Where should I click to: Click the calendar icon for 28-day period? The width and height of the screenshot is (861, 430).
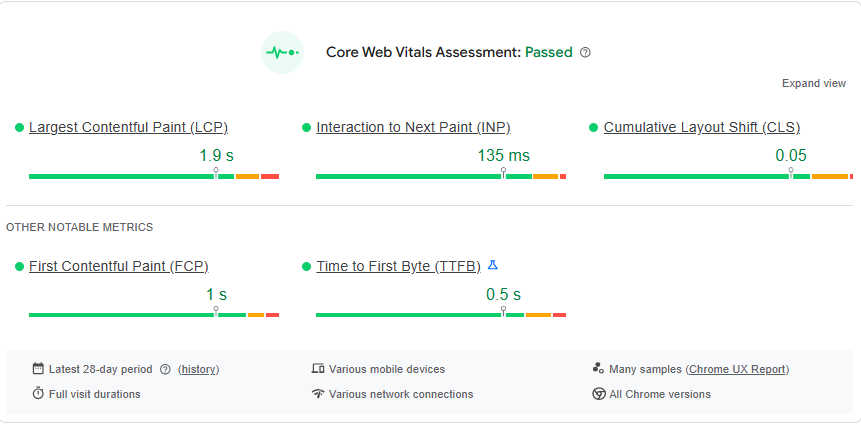38,369
